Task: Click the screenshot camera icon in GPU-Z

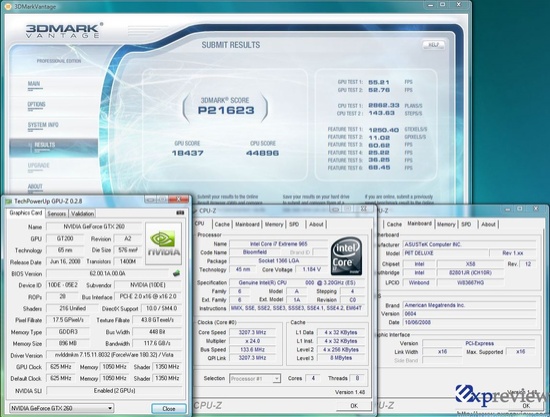Action: [180, 213]
